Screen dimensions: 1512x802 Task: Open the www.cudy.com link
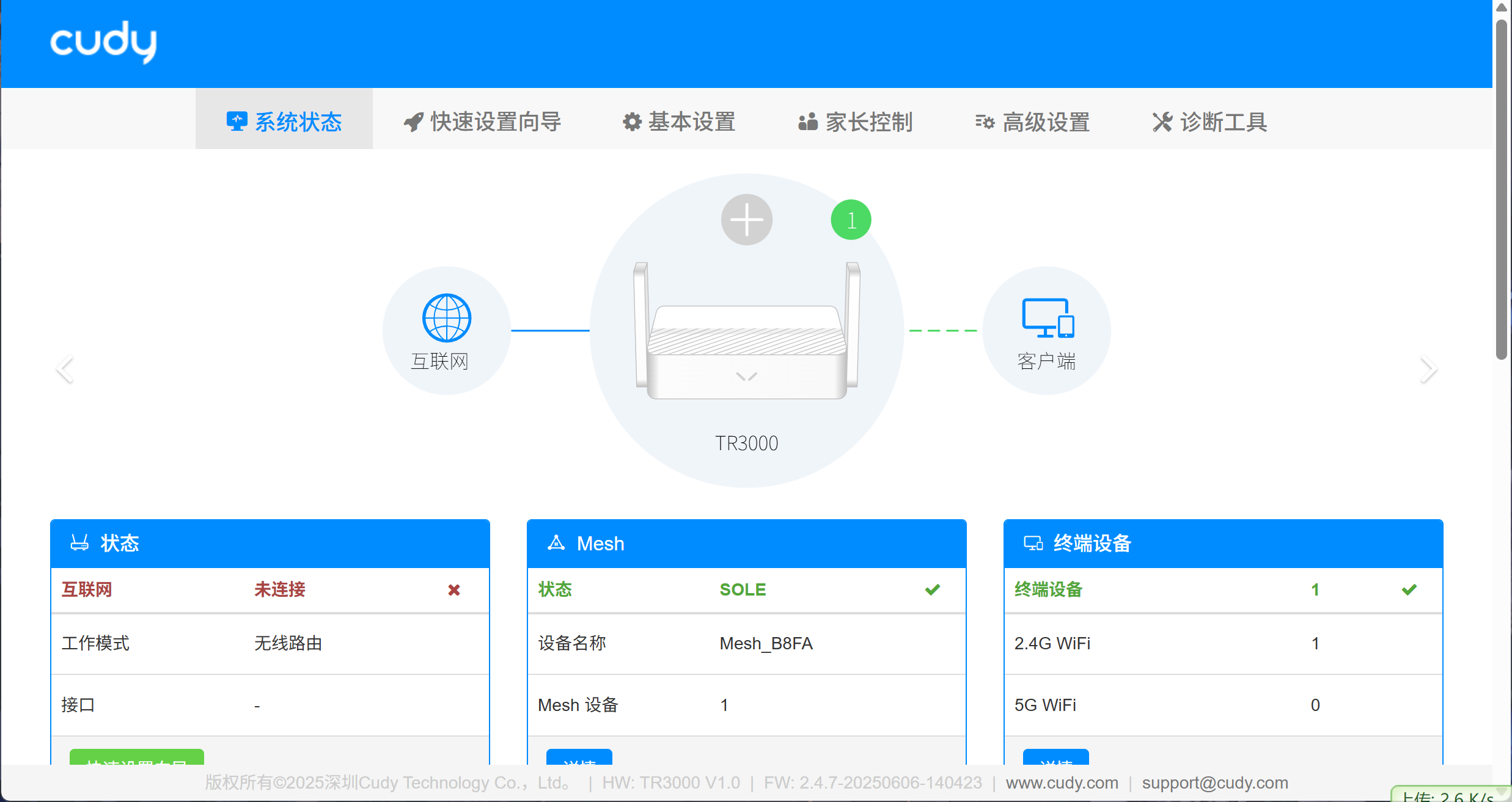1062,782
